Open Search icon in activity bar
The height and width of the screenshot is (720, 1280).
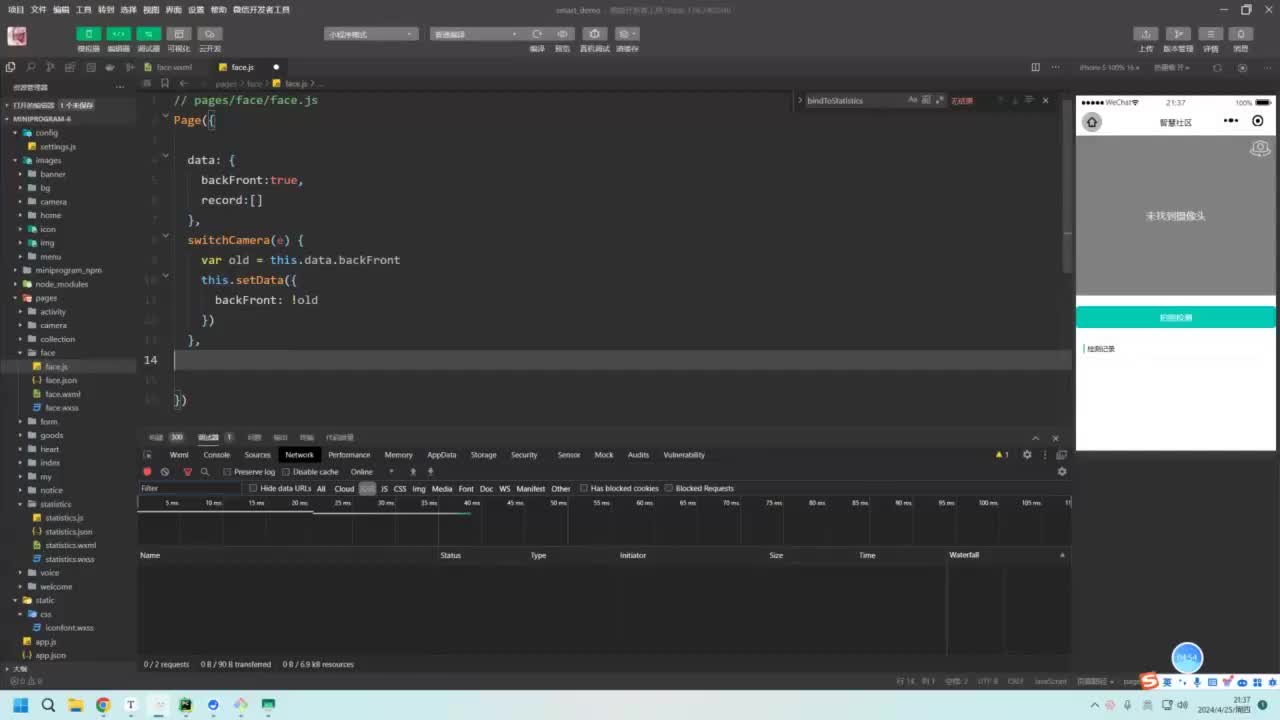(x=31, y=67)
